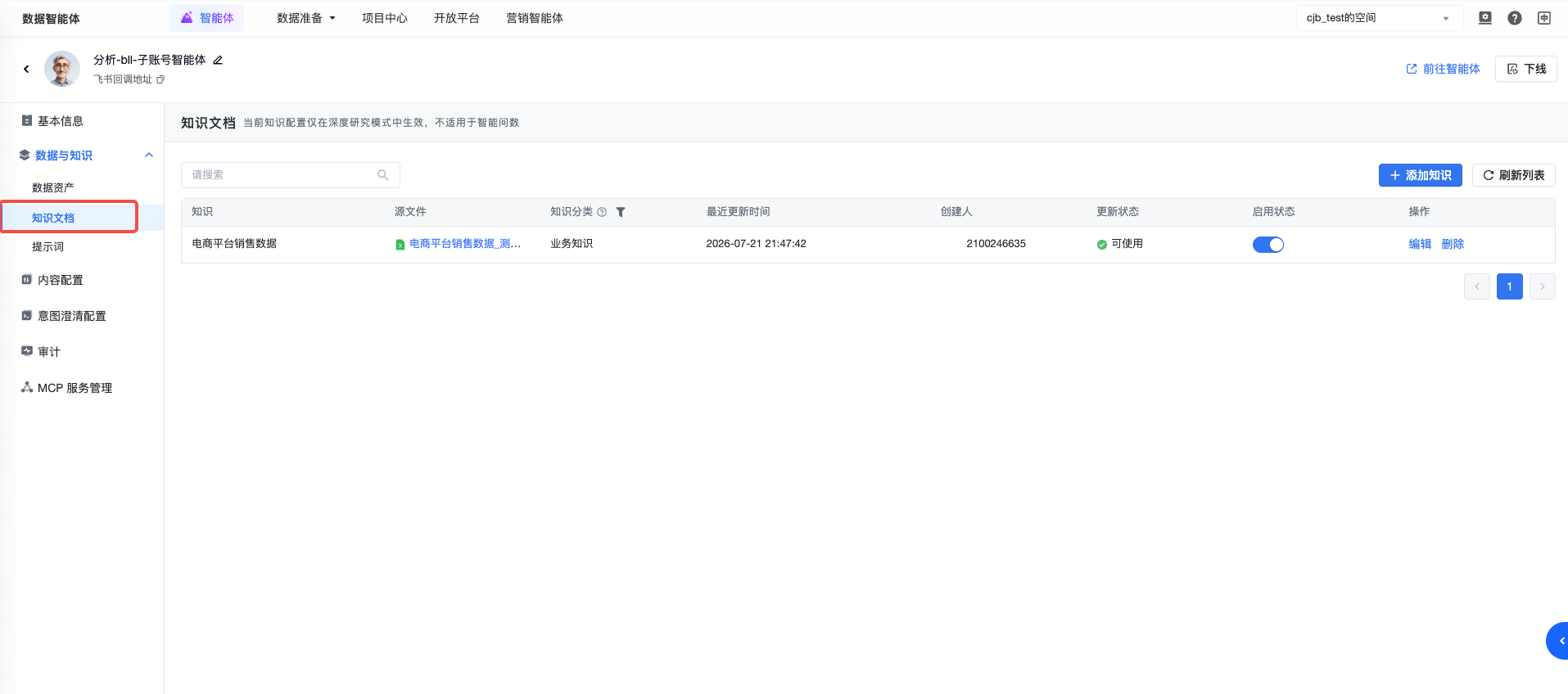Toggle 启用状态 switch for 电商平台销售数据
This screenshot has width=1568, height=694.
[x=1268, y=245]
